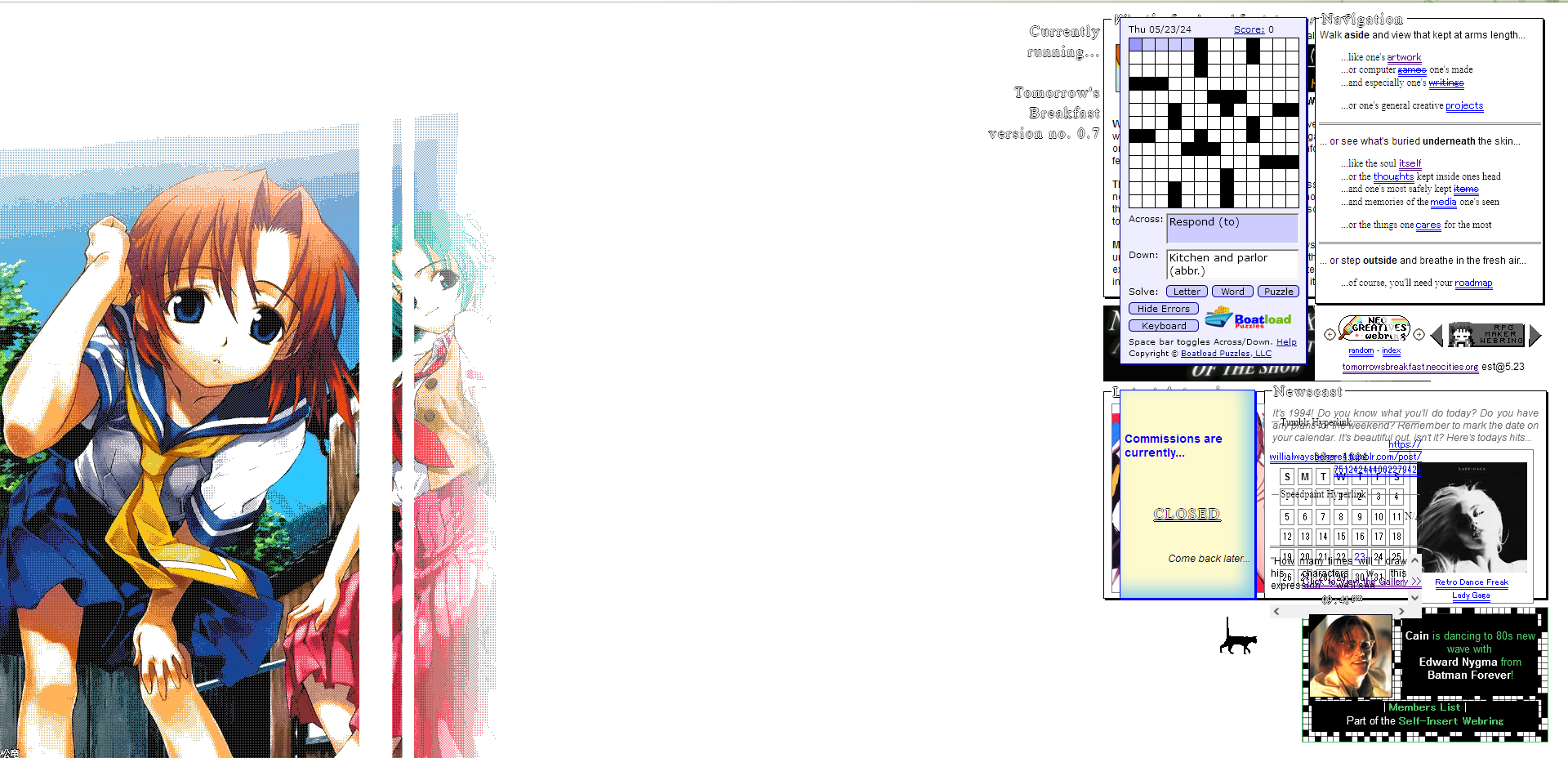The height and width of the screenshot is (758, 1568).
Task: Click the est@5.23 text
Action: 1503,367
